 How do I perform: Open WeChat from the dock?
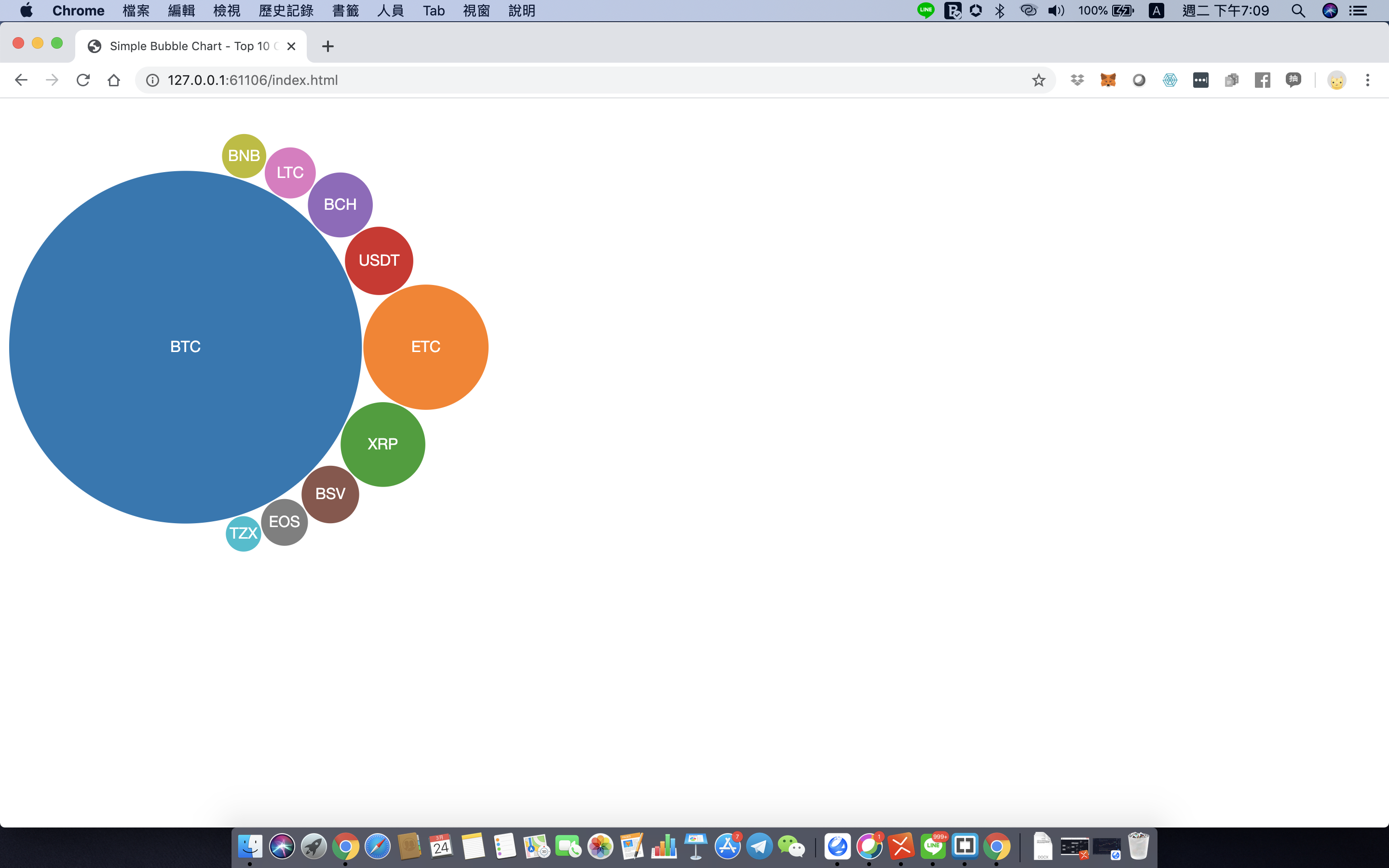point(791,846)
